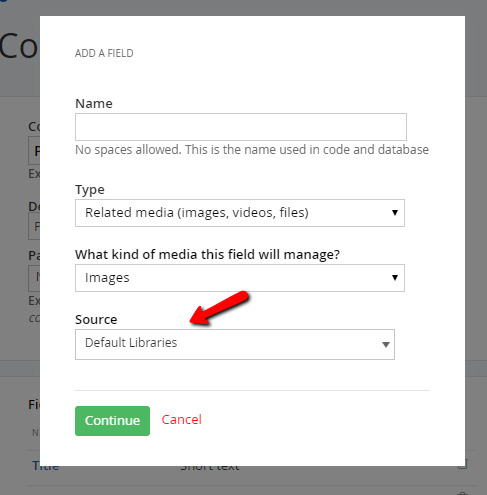The height and width of the screenshot is (495, 487).
Task: Cancel adding the field
Action: click(x=182, y=420)
